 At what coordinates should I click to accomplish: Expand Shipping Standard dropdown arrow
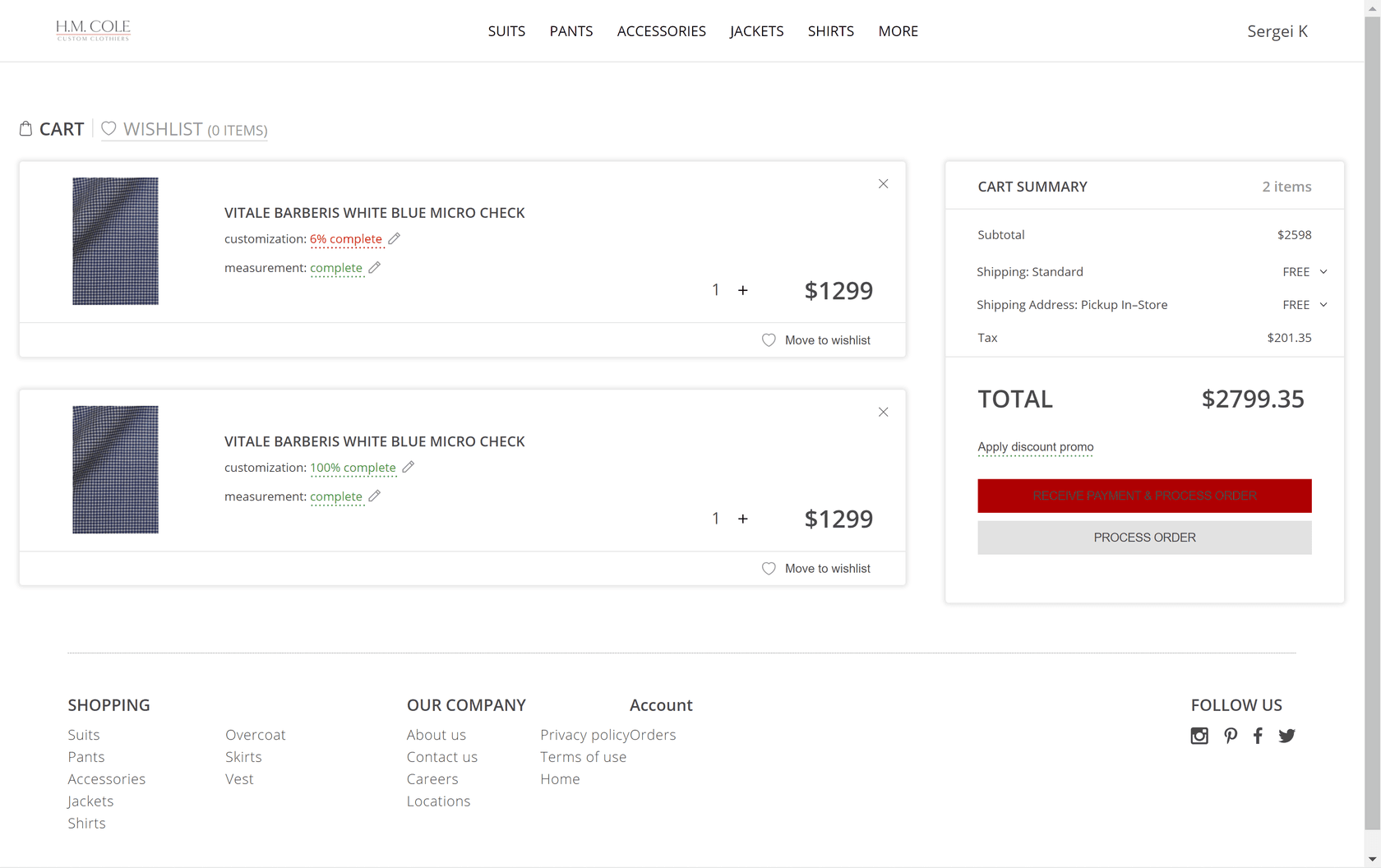pyautogui.click(x=1323, y=272)
